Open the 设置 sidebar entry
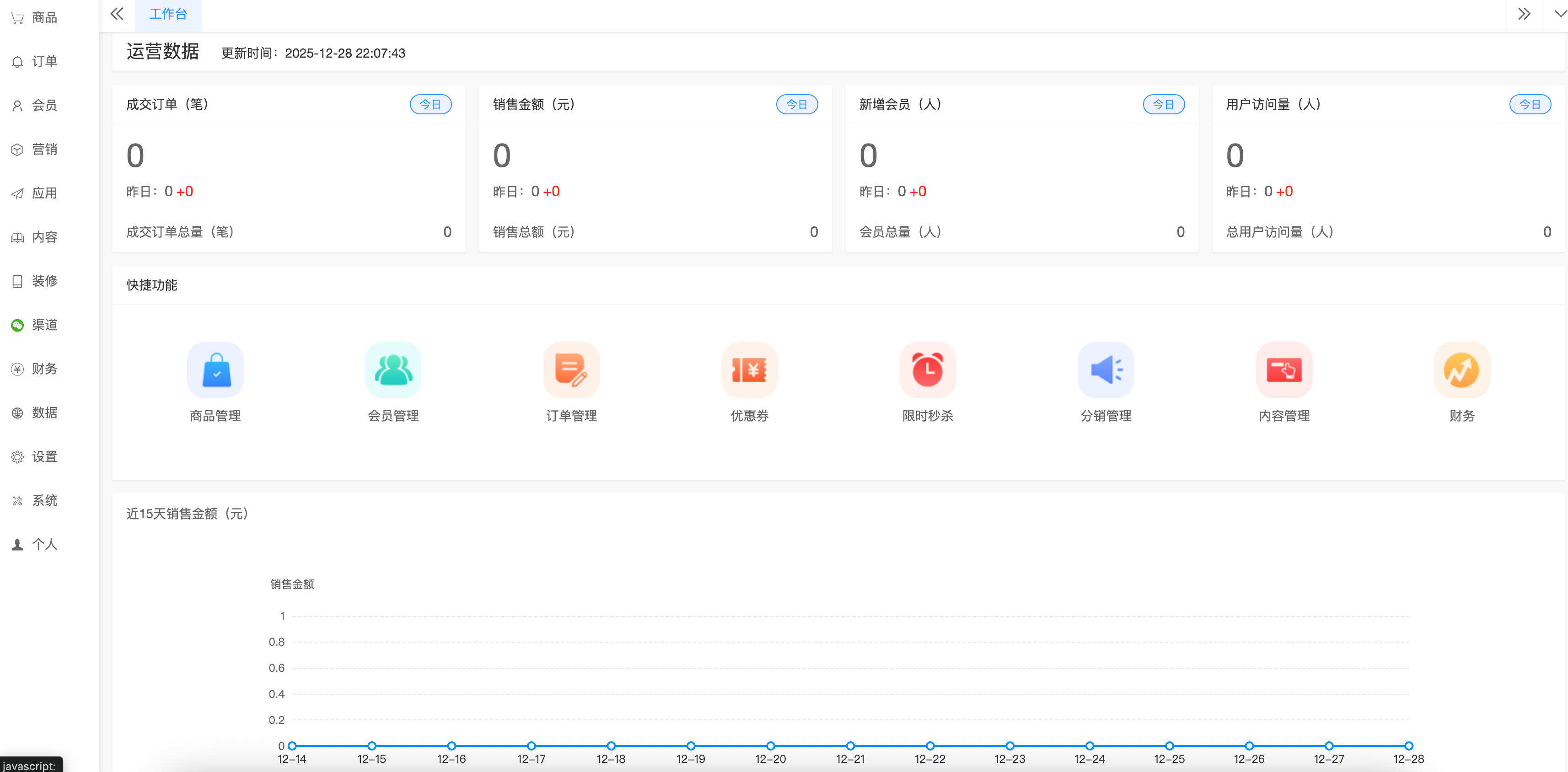 [x=35, y=456]
